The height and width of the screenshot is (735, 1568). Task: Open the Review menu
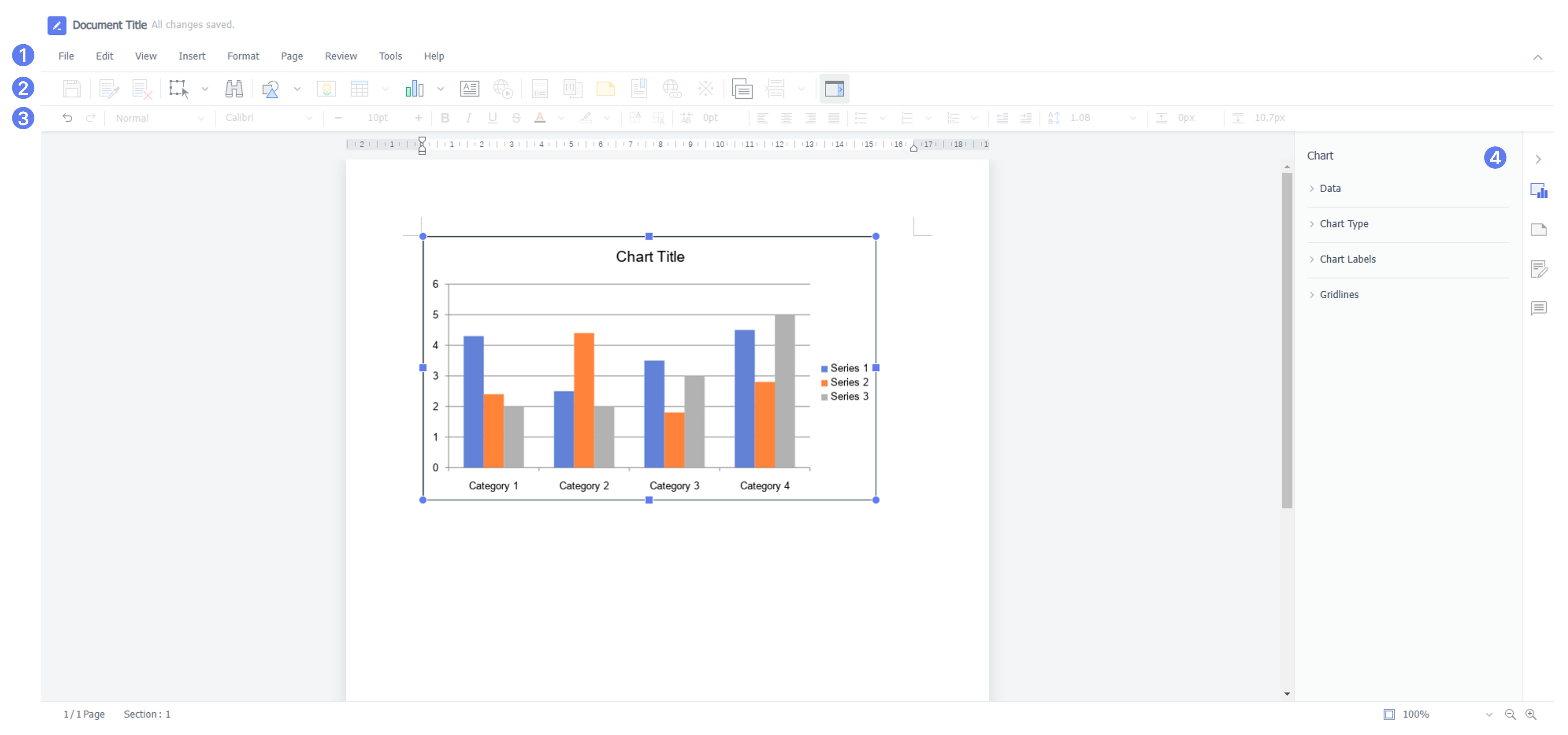(x=340, y=55)
